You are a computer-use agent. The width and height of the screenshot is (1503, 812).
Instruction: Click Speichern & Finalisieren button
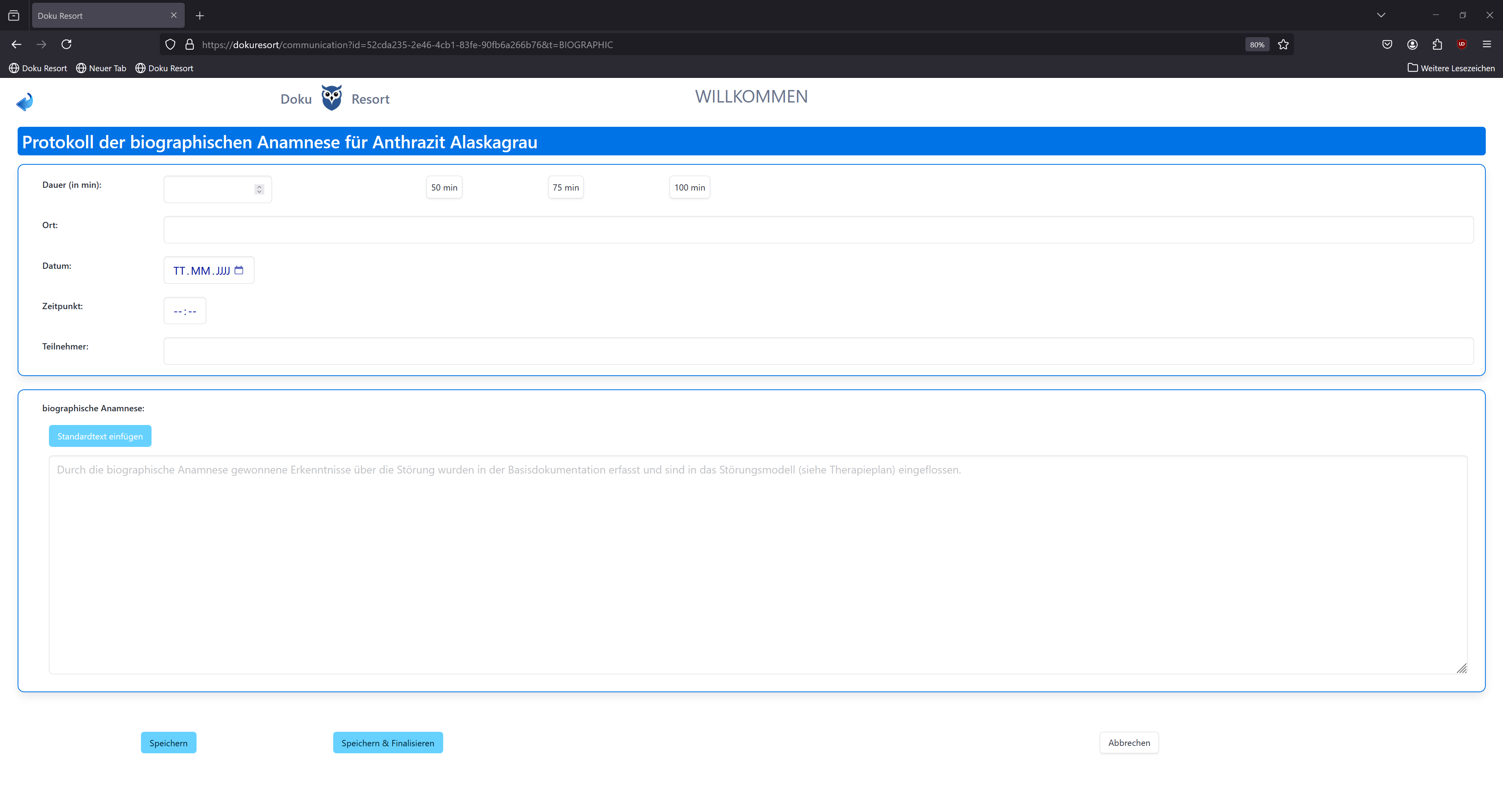[x=388, y=743]
